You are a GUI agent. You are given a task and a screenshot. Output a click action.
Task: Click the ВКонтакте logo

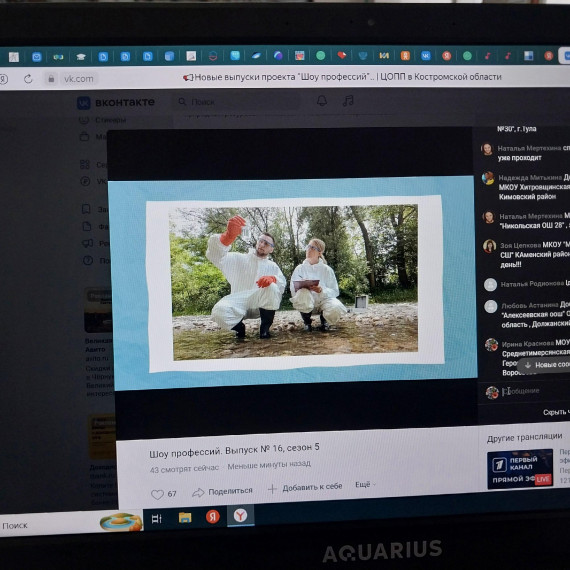tap(116, 103)
